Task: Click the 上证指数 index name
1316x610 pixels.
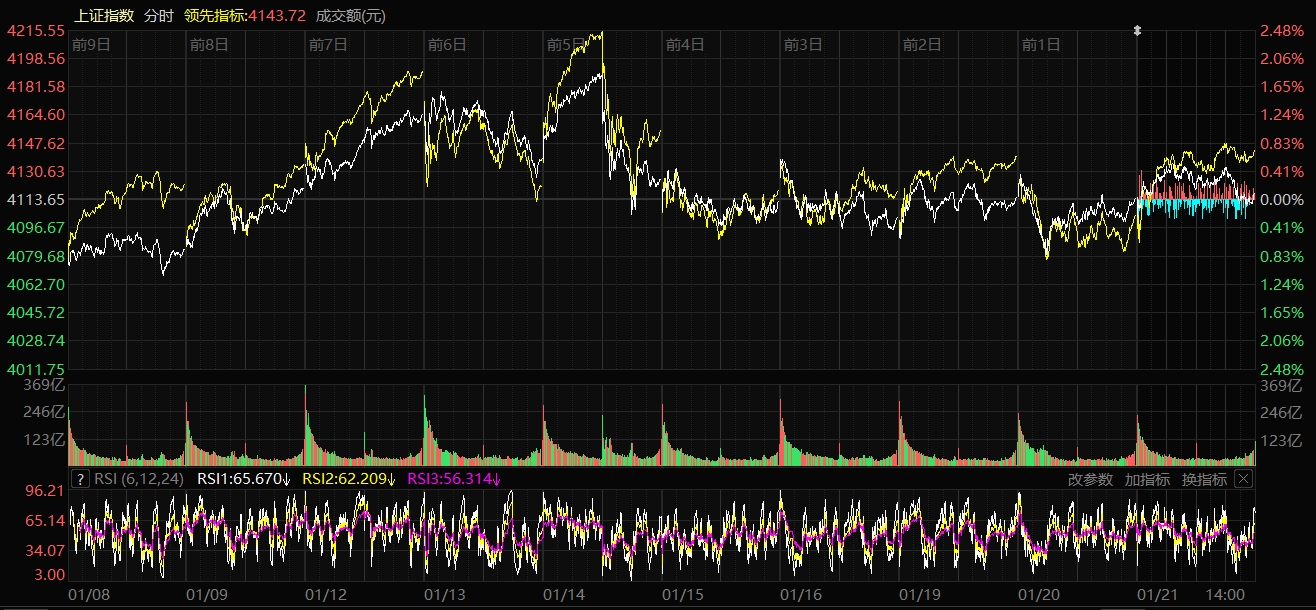Action: coord(105,15)
